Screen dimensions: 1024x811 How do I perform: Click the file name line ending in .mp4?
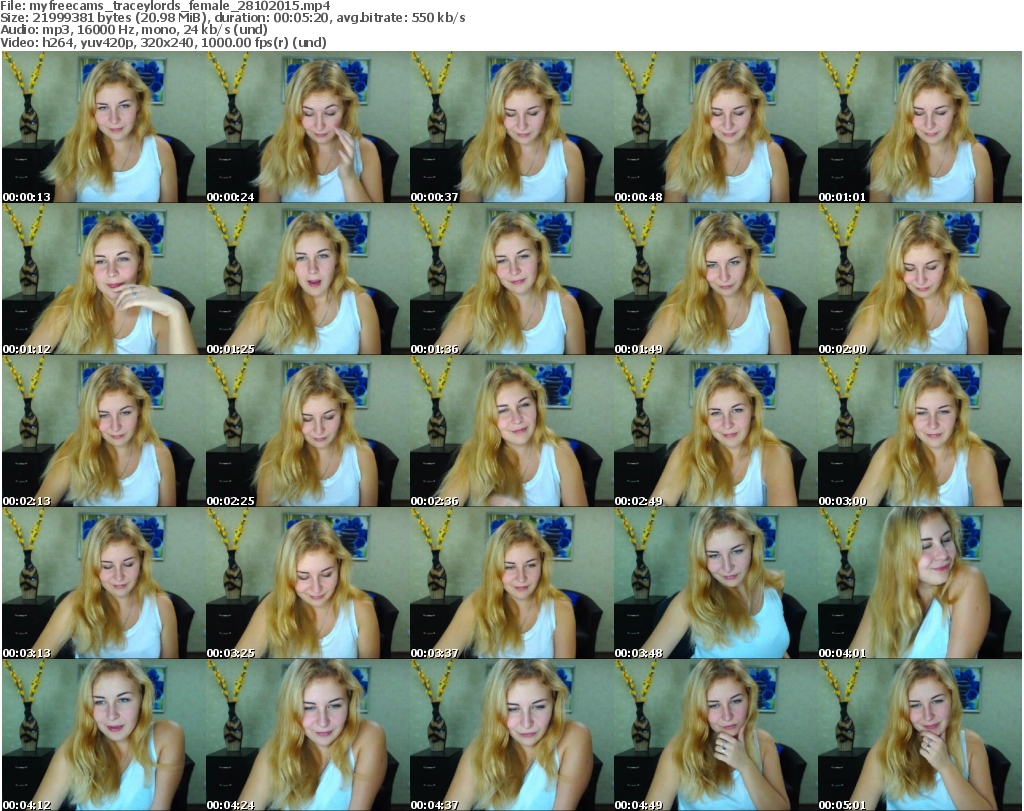pos(165,6)
